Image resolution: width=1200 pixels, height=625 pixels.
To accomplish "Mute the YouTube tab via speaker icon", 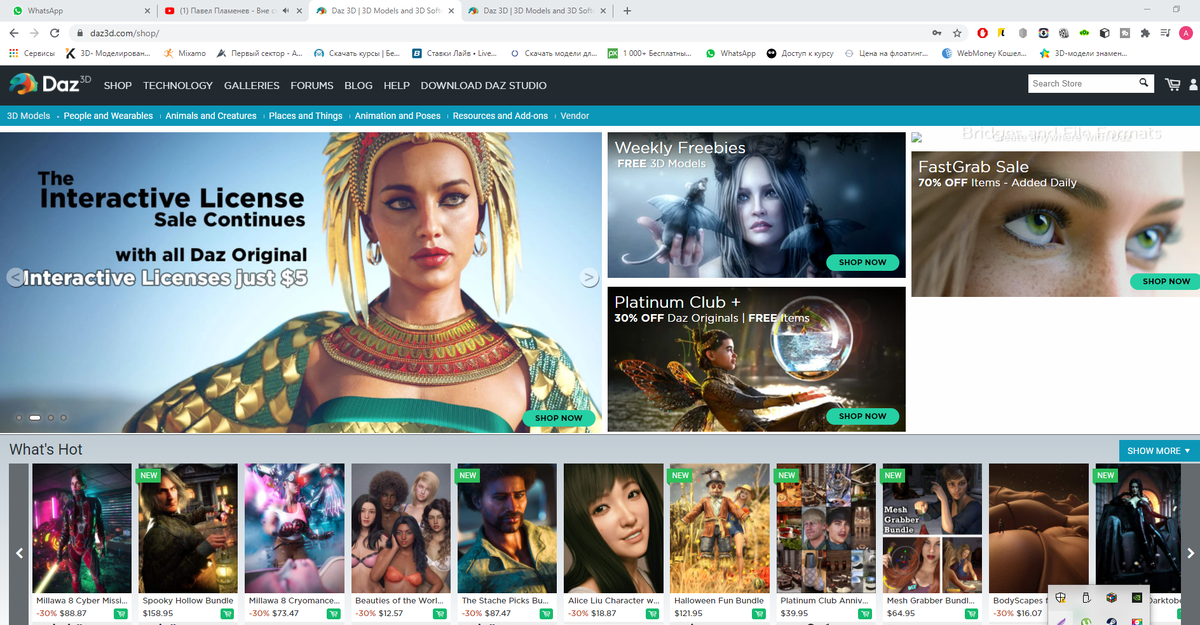I will pos(287,11).
